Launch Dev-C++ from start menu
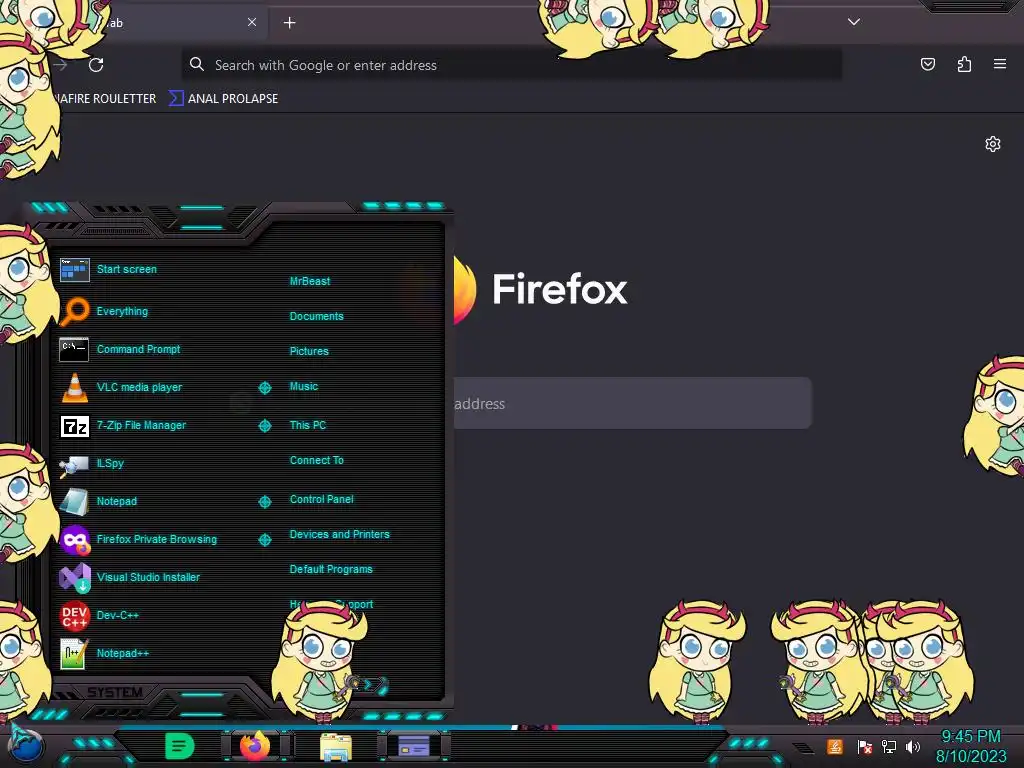Screen dimensions: 1024x768 99,615
